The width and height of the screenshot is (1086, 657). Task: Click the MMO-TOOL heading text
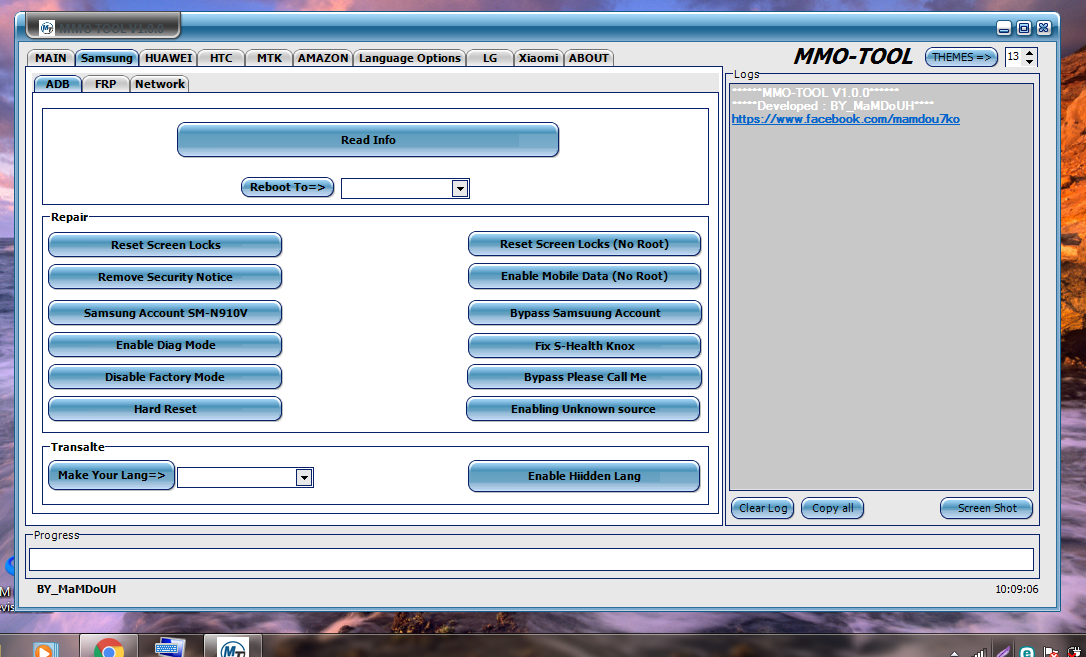pos(853,56)
